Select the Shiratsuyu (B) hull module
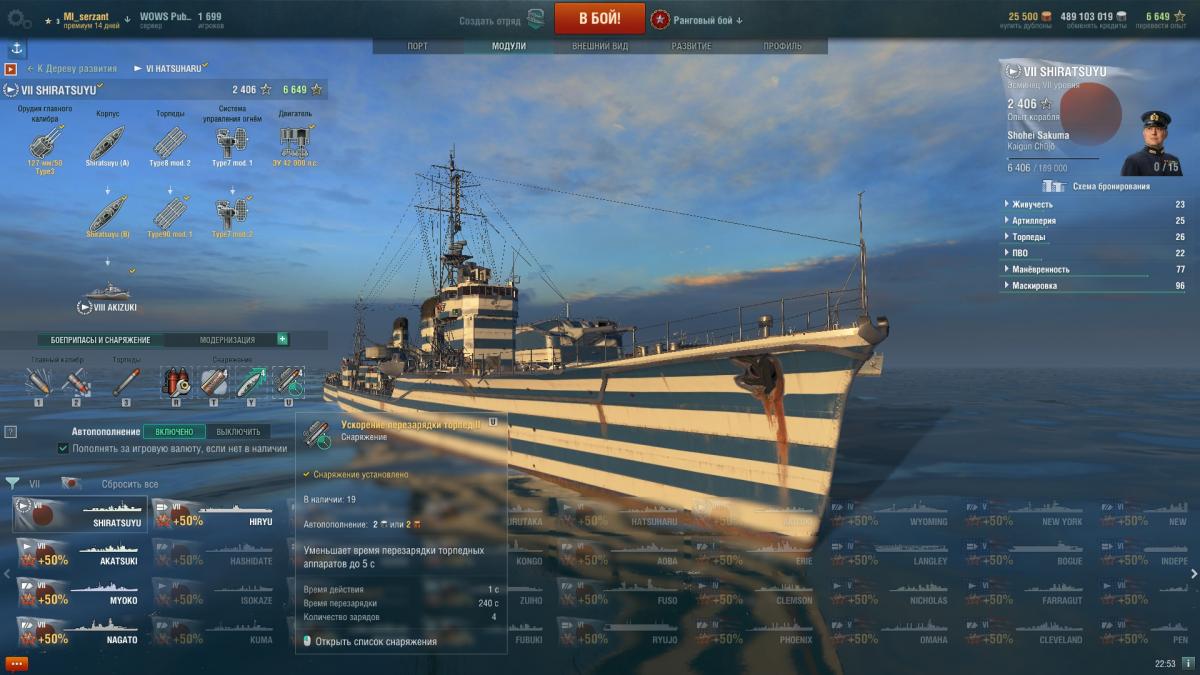Screen dimensions: 1200x675 pos(107,214)
